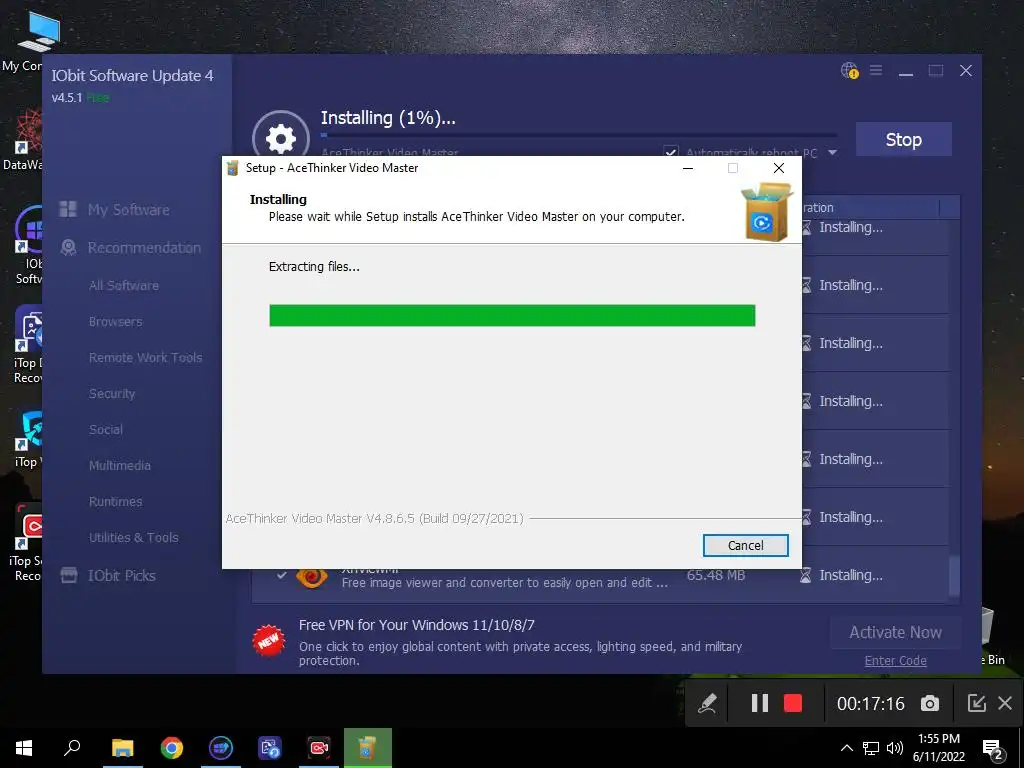The height and width of the screenshot is (768, 1024).
Task: Expand dropdown next to reboot PC option
Action: pyautogui.click(x=833, y=152)
